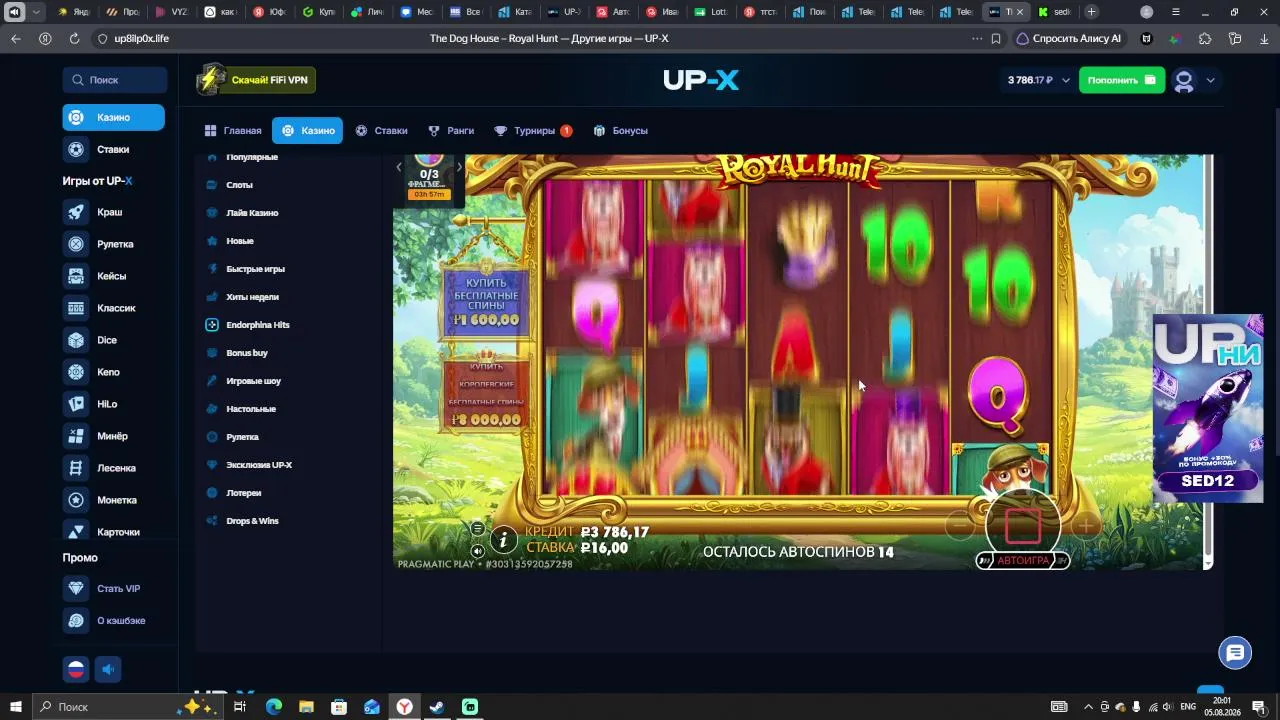Buy royal free spins for 8 000,00
The height and width of the screenshot is (720, 1280).
(x=486, y=395)
